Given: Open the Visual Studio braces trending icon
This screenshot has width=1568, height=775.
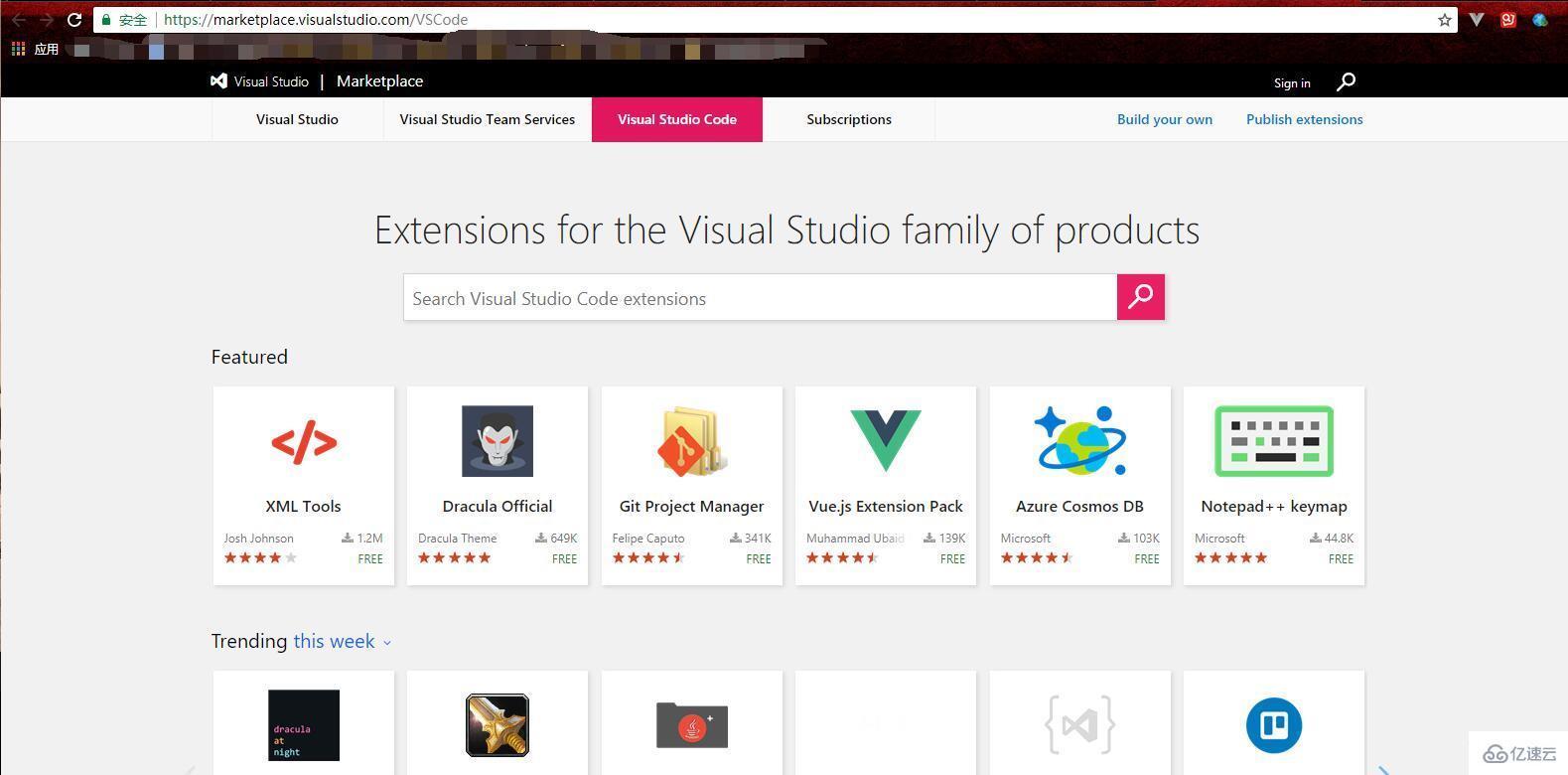Looking at the screenshot, I should (x=1080, y=725).
